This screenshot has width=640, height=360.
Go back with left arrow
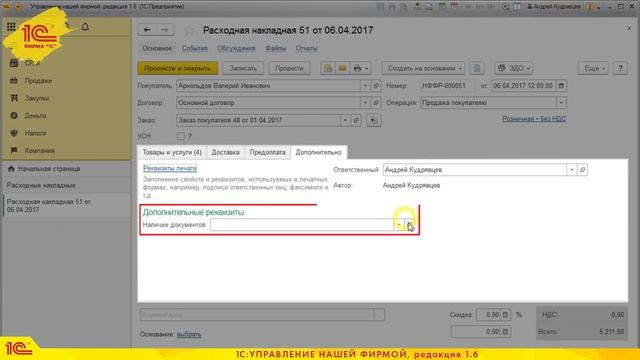tap(147, 30)
